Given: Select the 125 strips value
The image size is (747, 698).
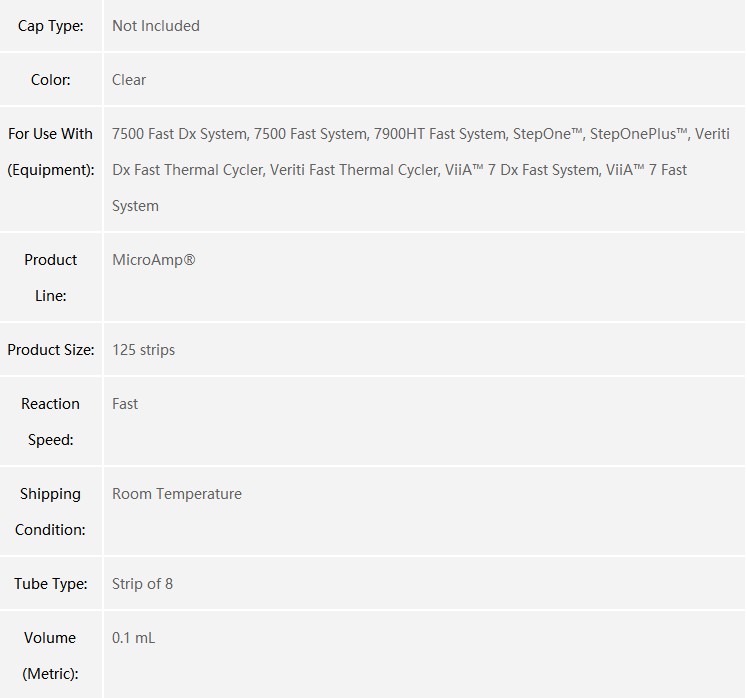Looking at the screenshot, I should tap(143, 350).
